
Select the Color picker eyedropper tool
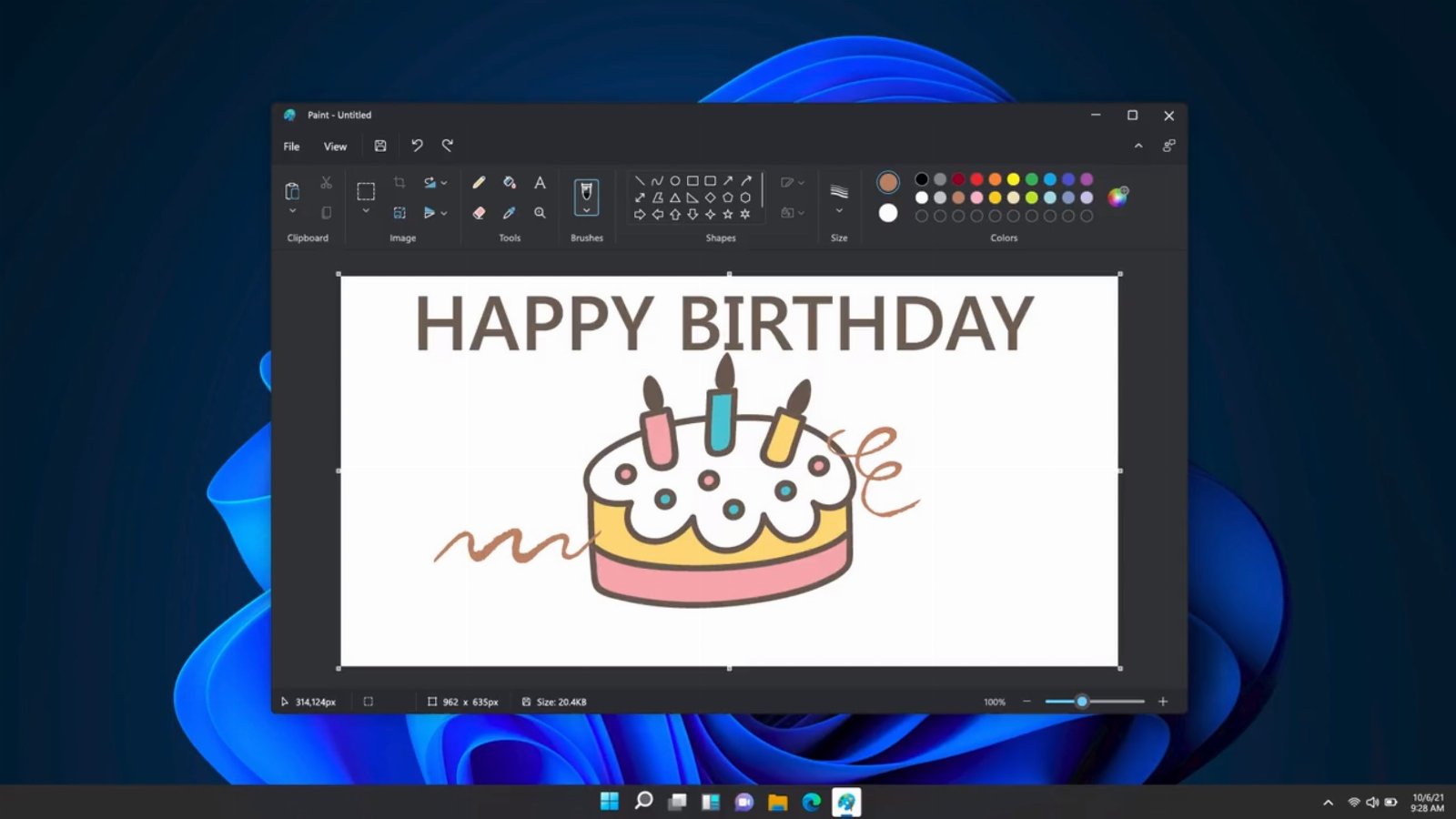(510, 213)
